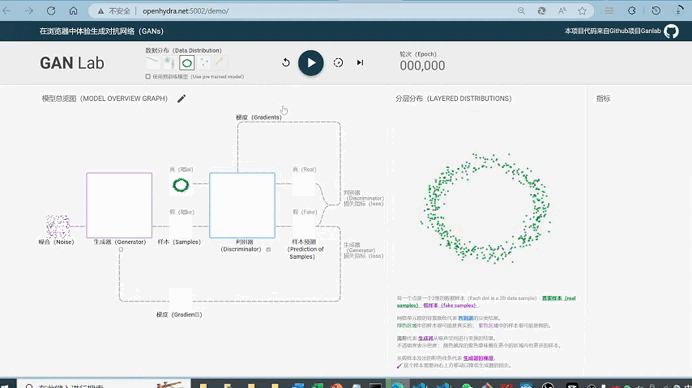Step forward one training iteration
The width and height of the screenshot is (692, 388).
pyautogui.click(x=360, y=63)
